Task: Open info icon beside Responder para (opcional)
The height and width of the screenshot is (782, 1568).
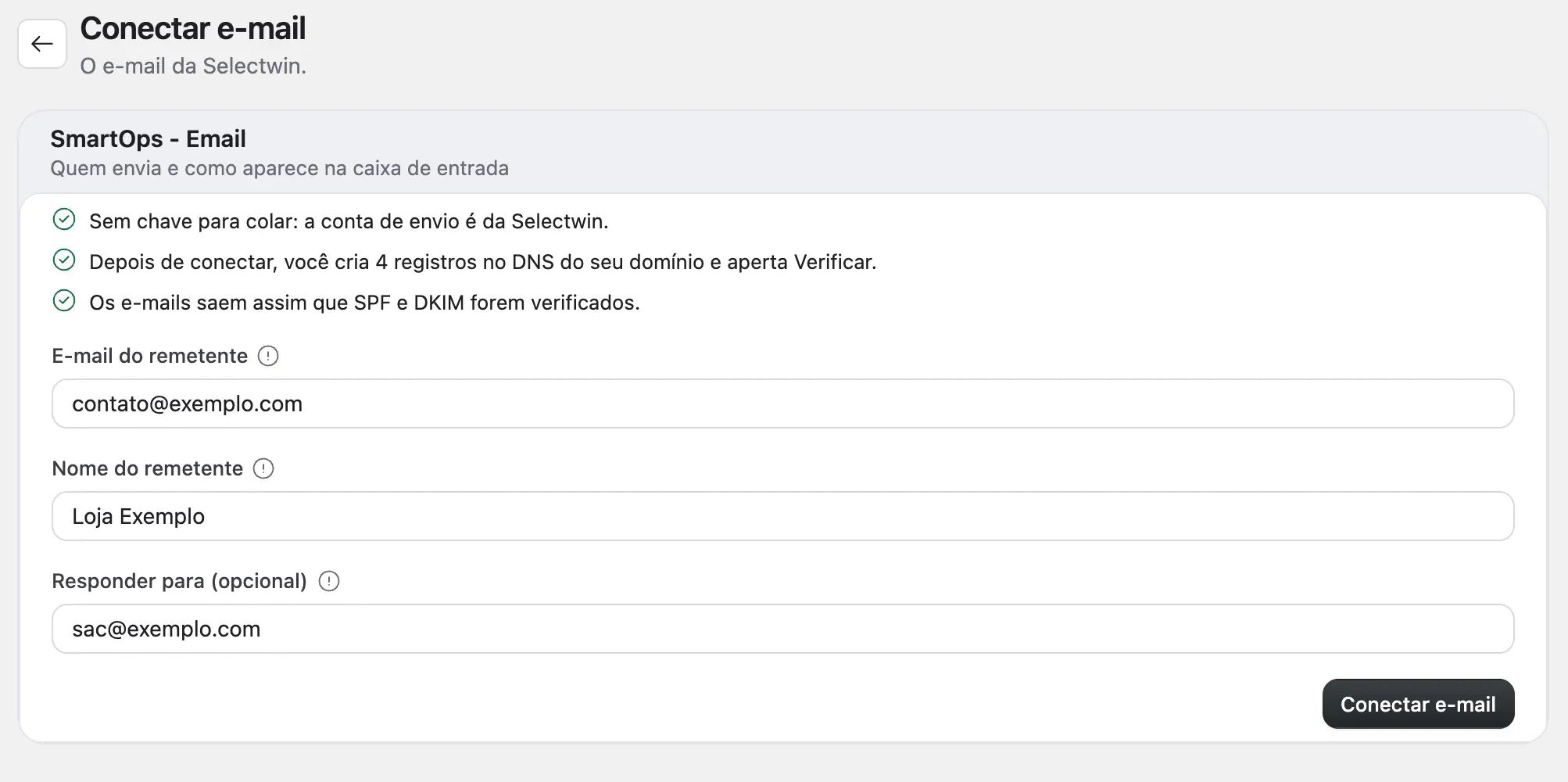Action: (329, 581)
